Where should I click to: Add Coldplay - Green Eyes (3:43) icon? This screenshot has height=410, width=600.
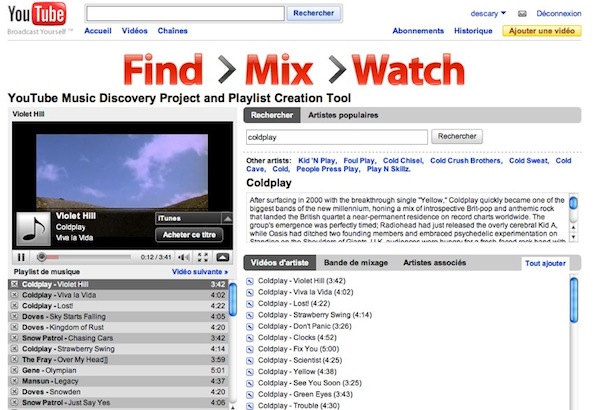coord(250,395)
